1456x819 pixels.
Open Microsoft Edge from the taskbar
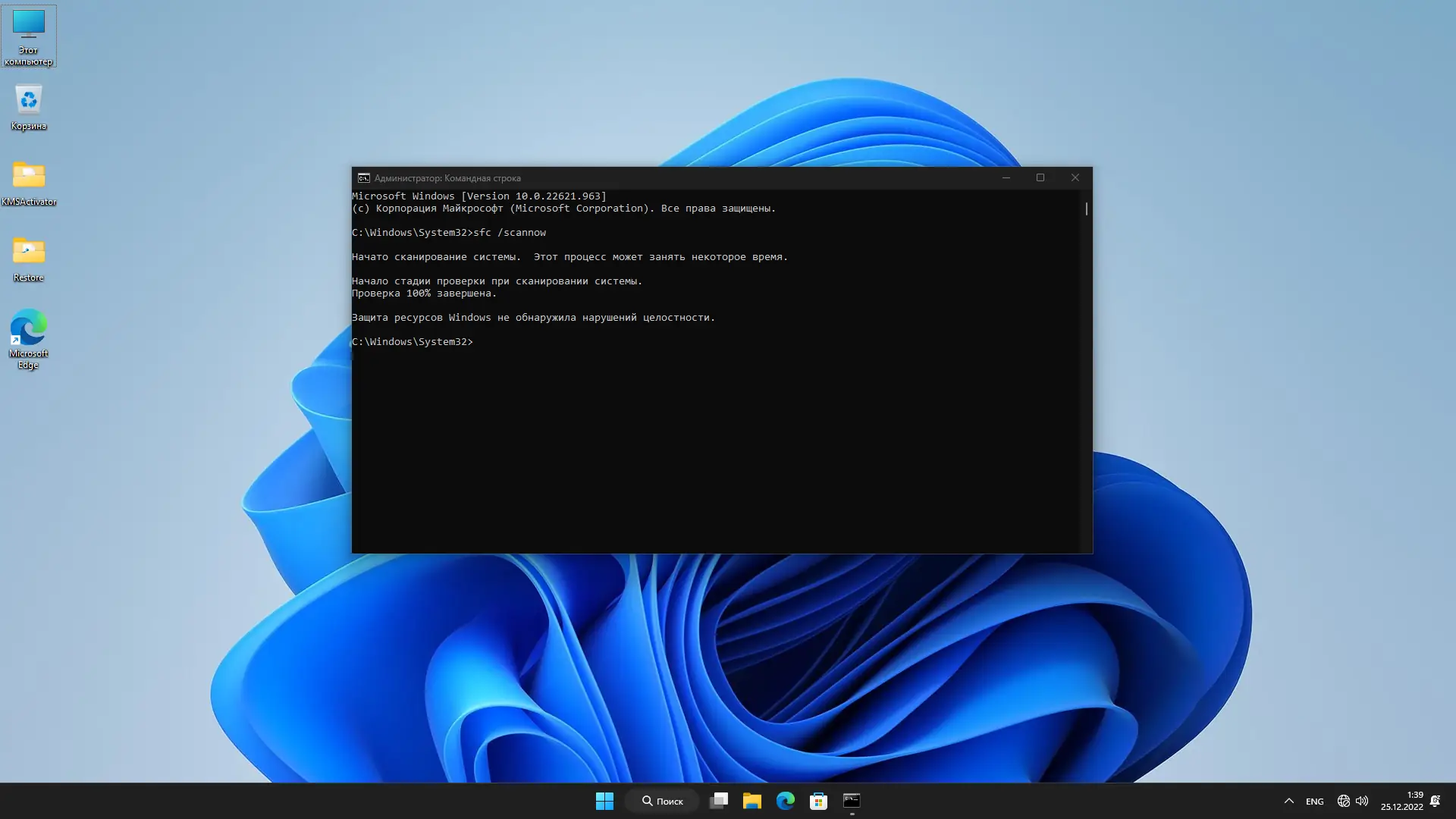(785, 801)
